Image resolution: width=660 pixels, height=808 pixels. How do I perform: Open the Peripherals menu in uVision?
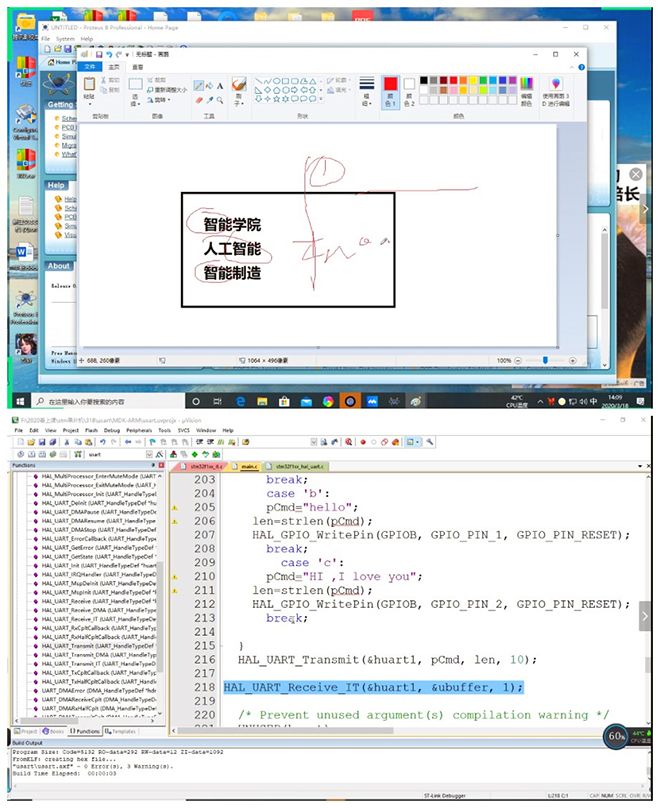[139, 430]
